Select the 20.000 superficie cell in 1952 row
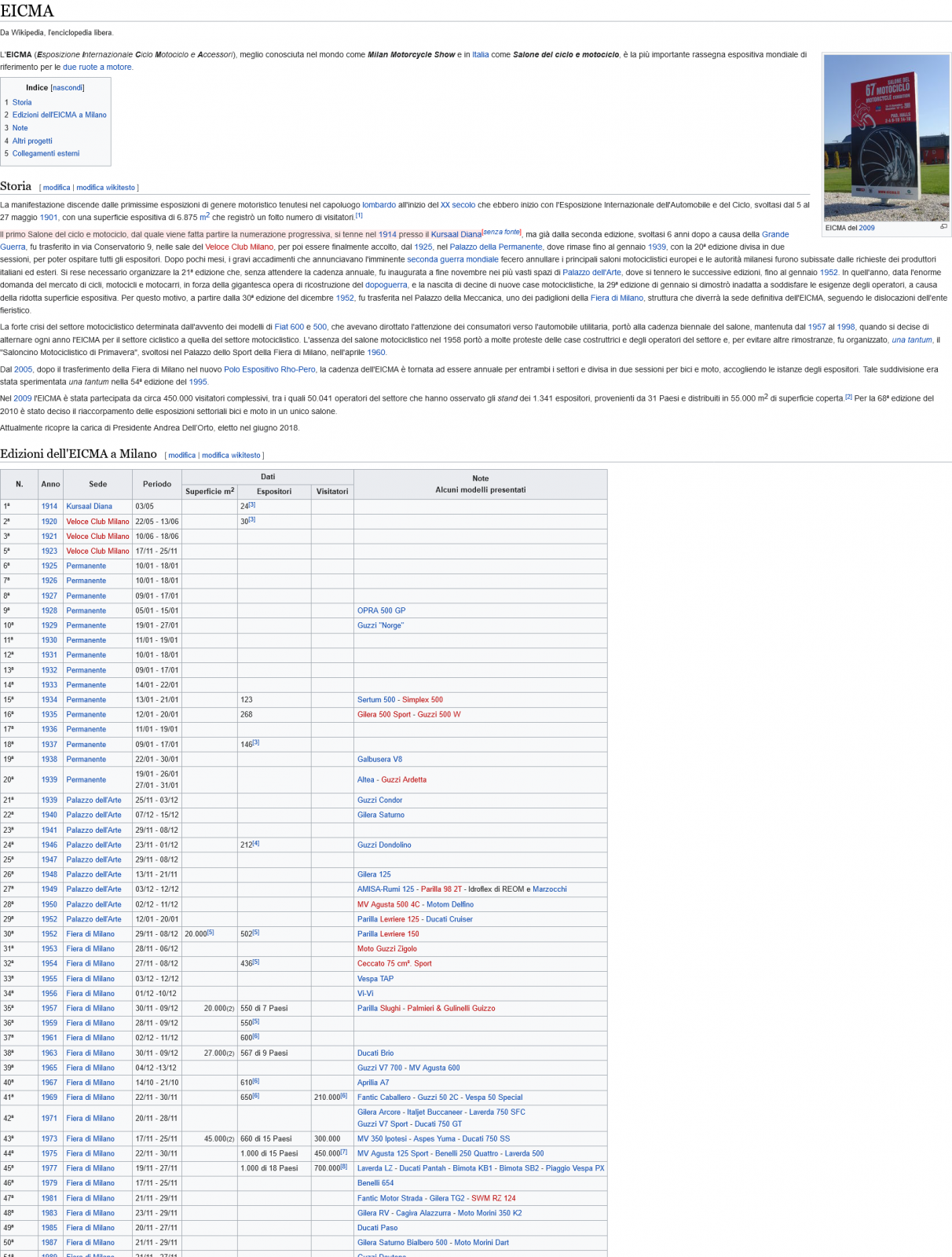This screenshot has width=952, height=1257. click(x=210, y=934)
